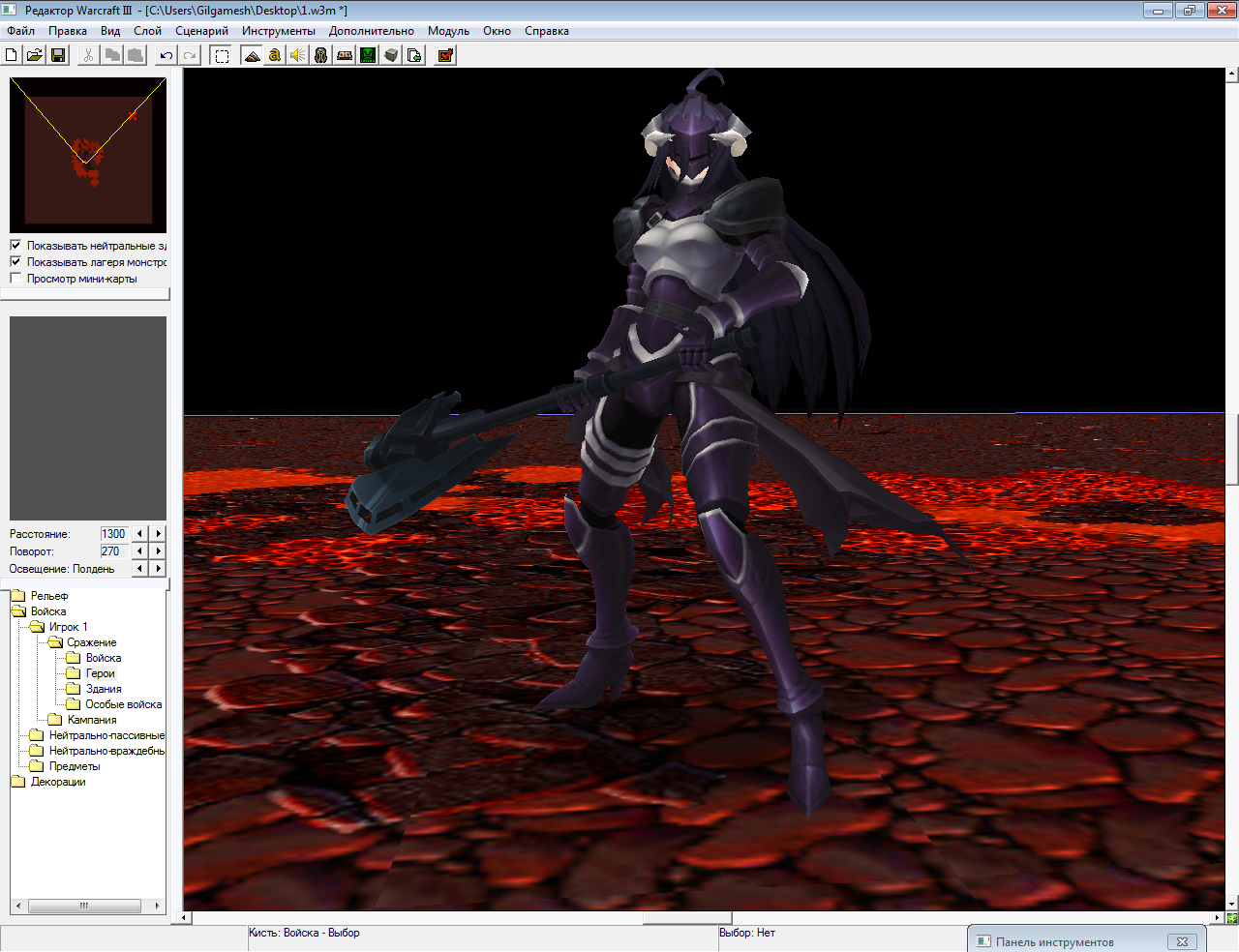
Task: Click the Расстояние value field showing 1300
Action: [114, 533]
